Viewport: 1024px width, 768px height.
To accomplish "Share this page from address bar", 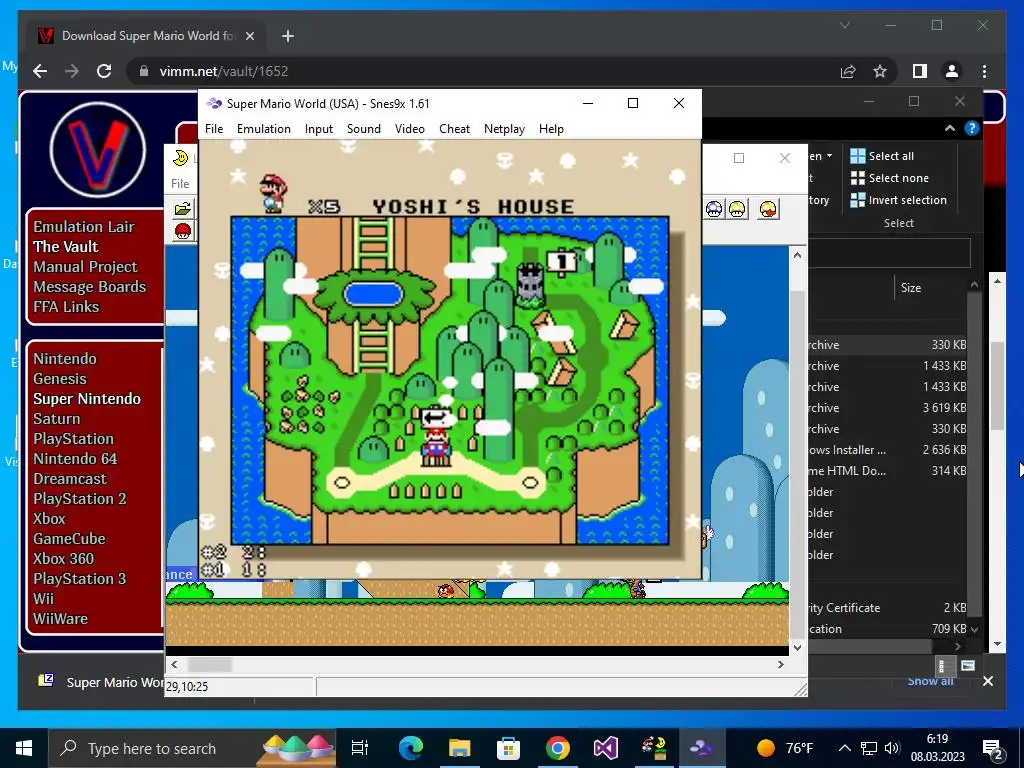I will (848, 71).
